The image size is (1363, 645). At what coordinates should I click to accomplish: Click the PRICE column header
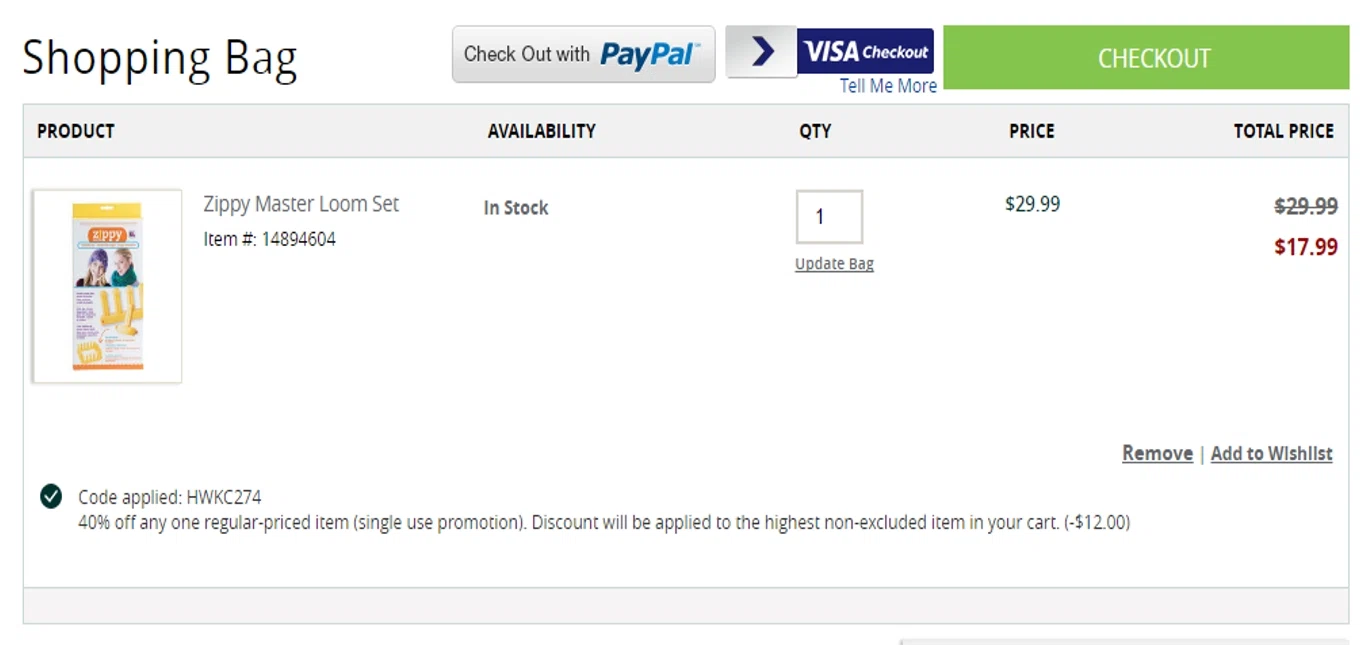(1032, 131)
